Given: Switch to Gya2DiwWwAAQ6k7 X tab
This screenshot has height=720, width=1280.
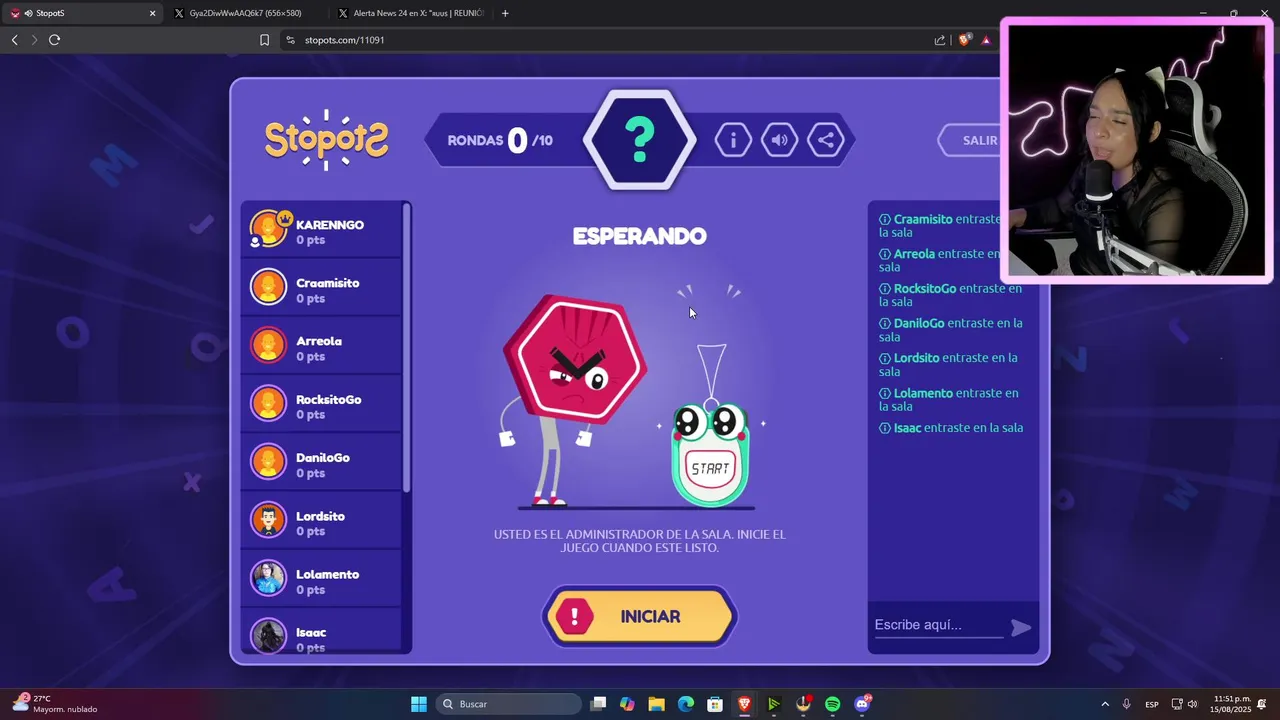Looking at the screenshot, I should coord(245,13).
